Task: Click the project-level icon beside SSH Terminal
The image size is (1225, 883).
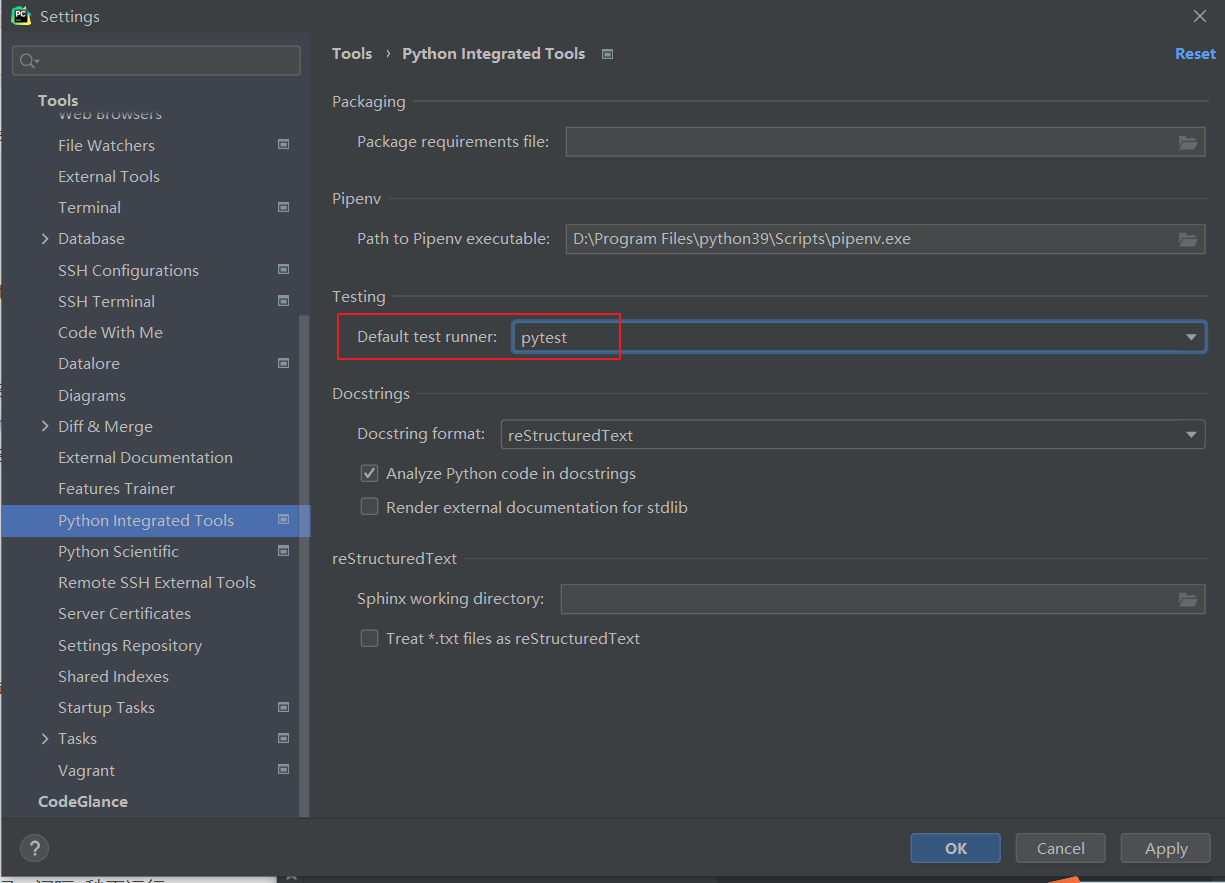Action: (x=284, y=301)
